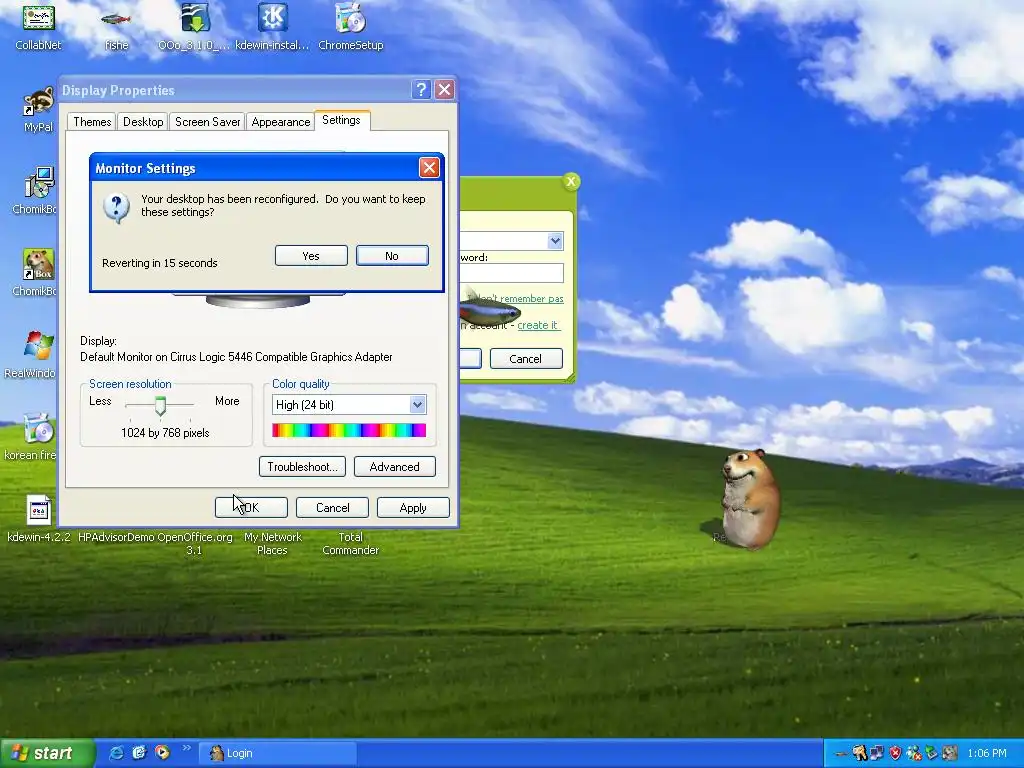Select the fishe desktop icon

[116, 20]
